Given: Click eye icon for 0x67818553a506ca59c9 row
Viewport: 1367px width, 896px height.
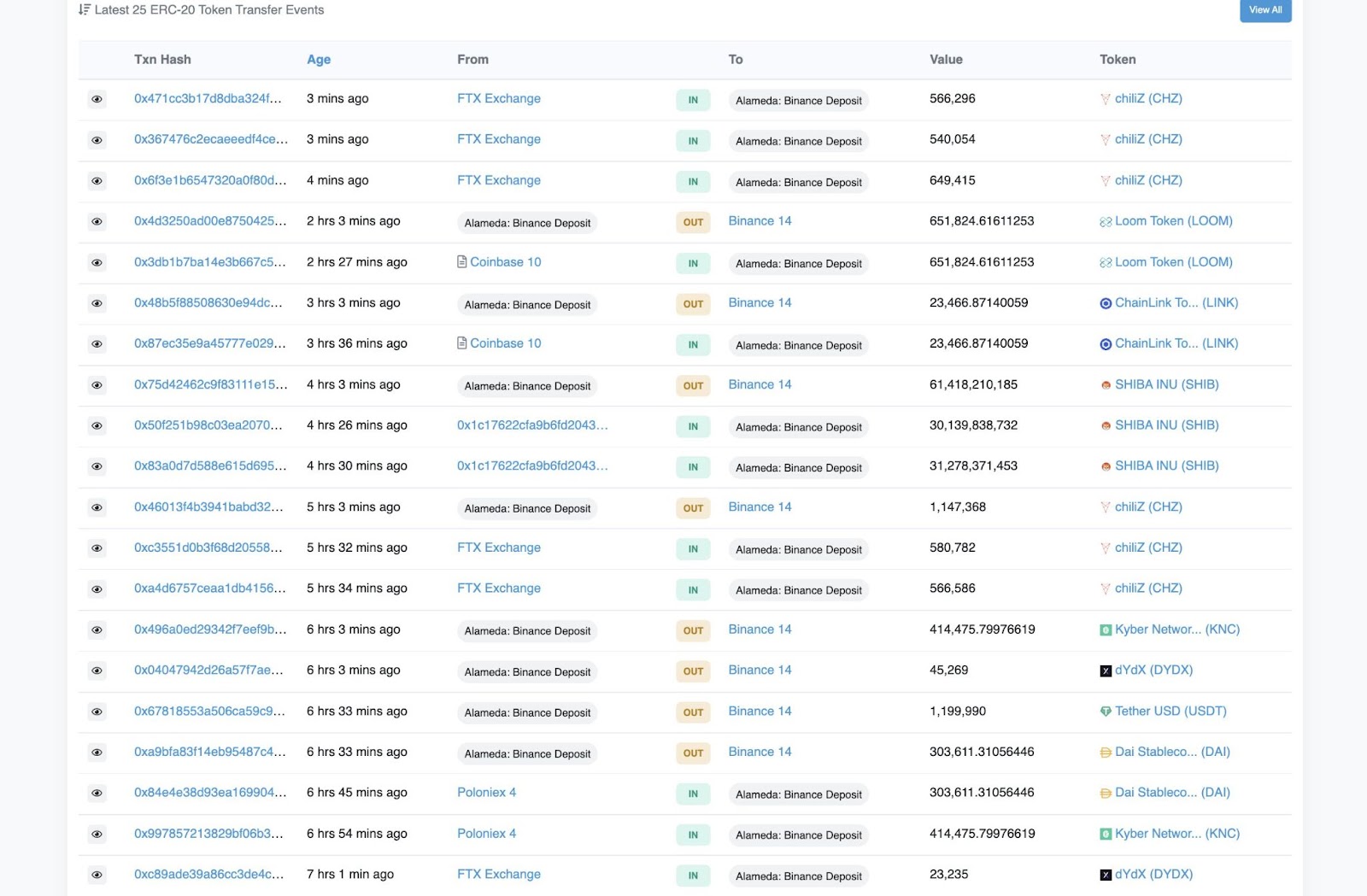Looking at the screenshot, I should (x=97, y=712).
